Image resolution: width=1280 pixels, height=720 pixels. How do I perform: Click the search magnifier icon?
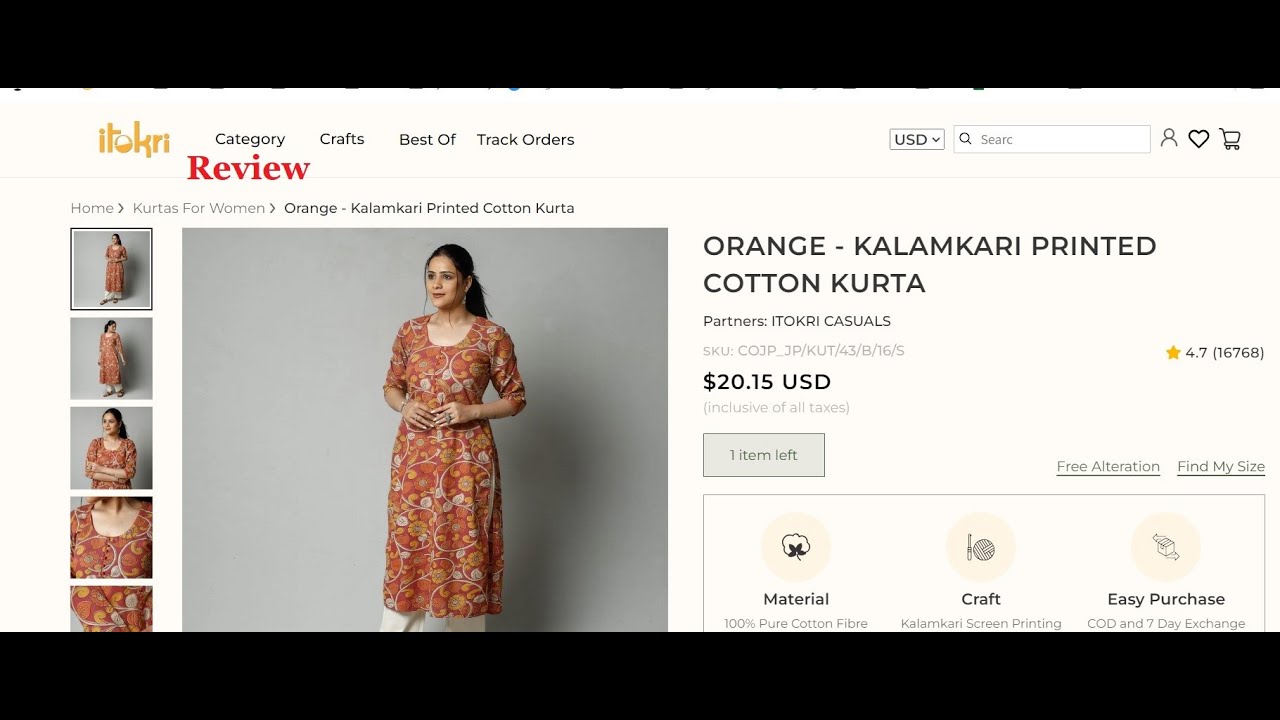(x=965, y=139)
